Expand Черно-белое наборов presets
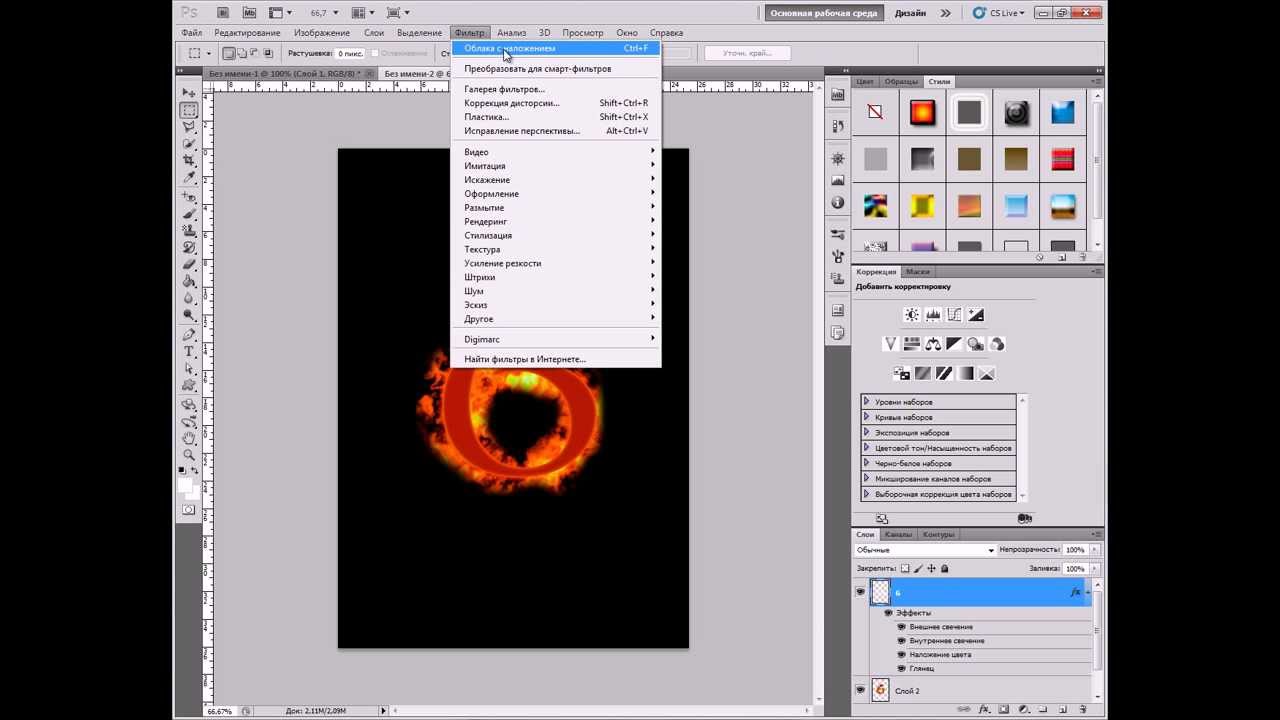The width and height of the screenshot is (1280, 720). [867, 464]
